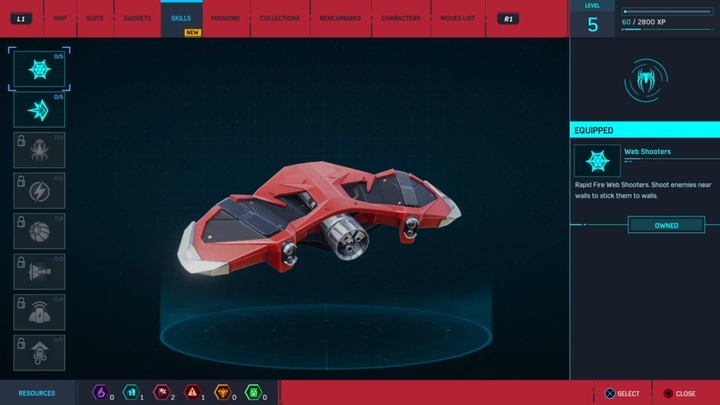The image size is (720, 405).
Task: Select the locked spider drone gadget
Action: pos(39,150)
